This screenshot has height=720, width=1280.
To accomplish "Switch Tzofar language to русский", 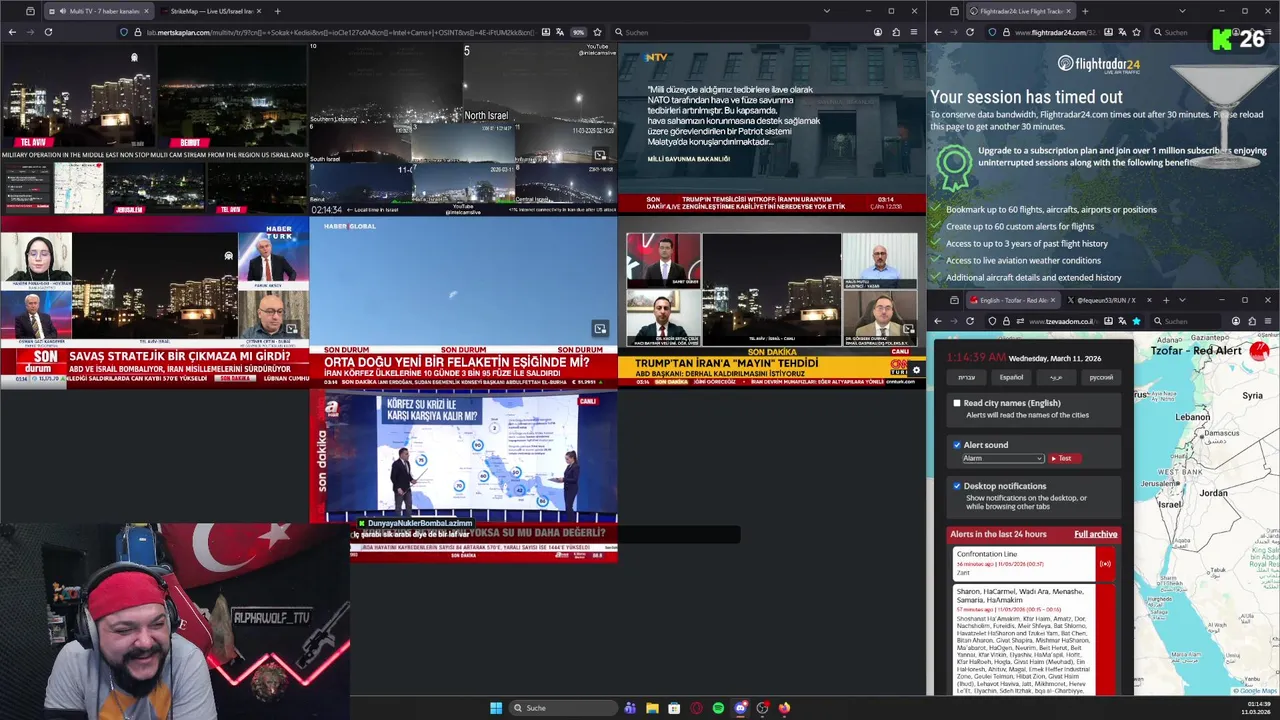I will [x=1101, y=377].
